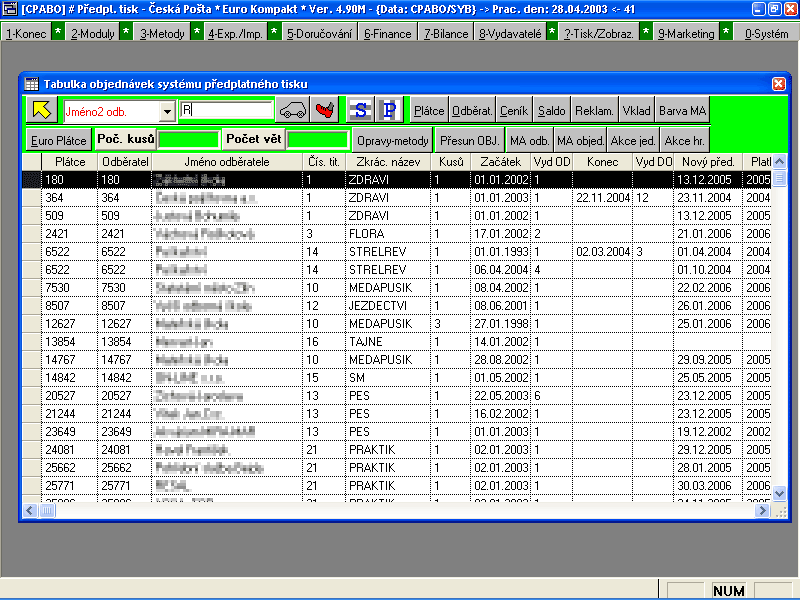The image size is (800, 600).
Task: Click the yellow arrow back icon
Action: 41,110
